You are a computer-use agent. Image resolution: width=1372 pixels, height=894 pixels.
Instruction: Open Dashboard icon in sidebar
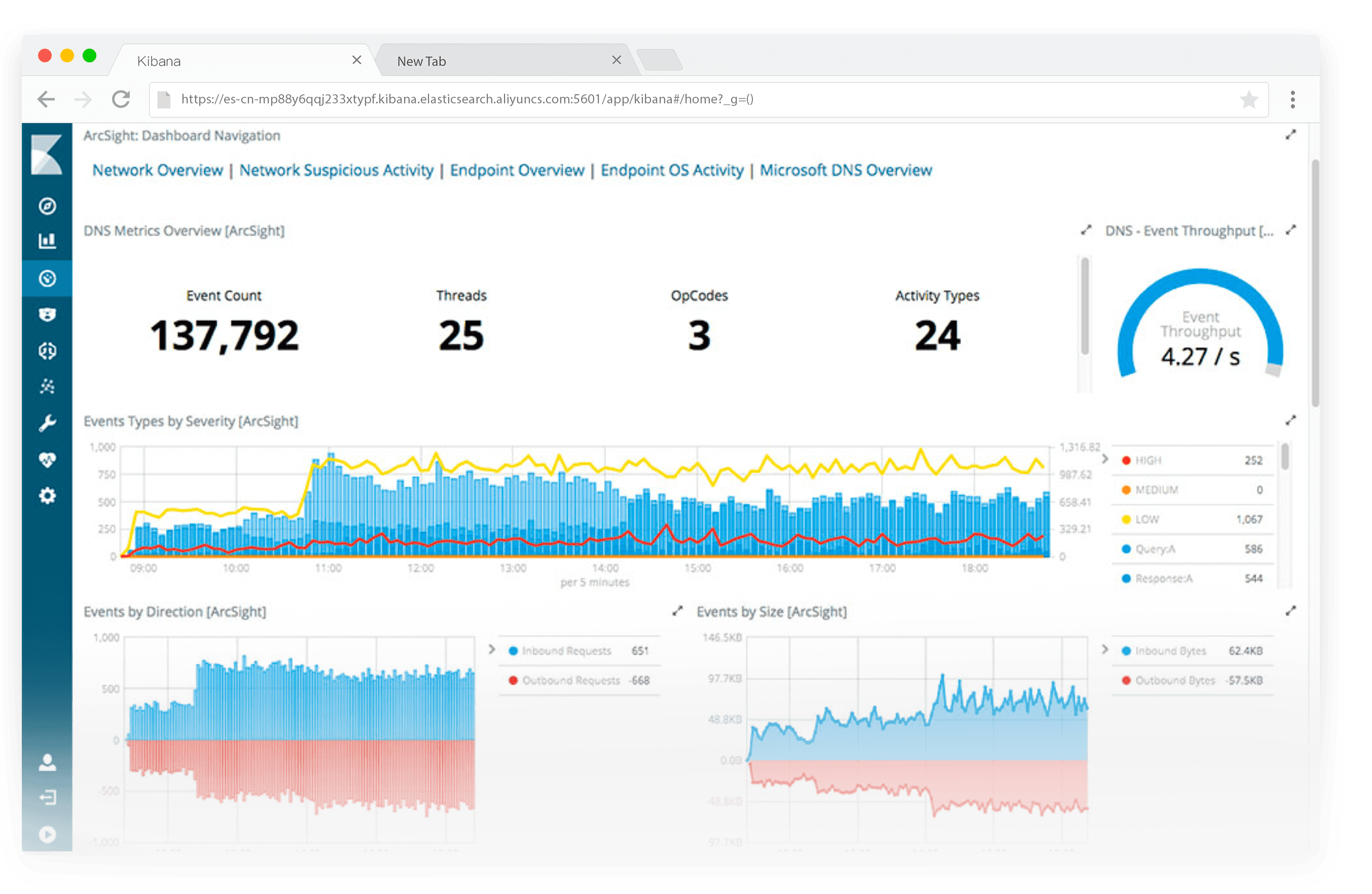(47, 278)
